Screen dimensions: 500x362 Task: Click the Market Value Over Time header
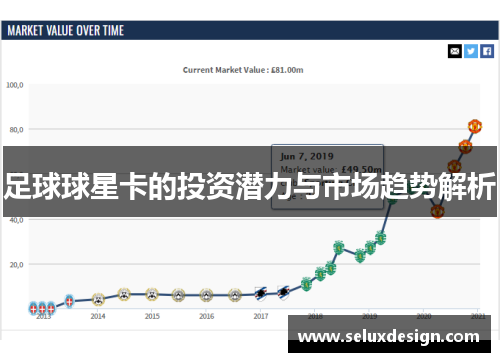(x=66, y=31)
